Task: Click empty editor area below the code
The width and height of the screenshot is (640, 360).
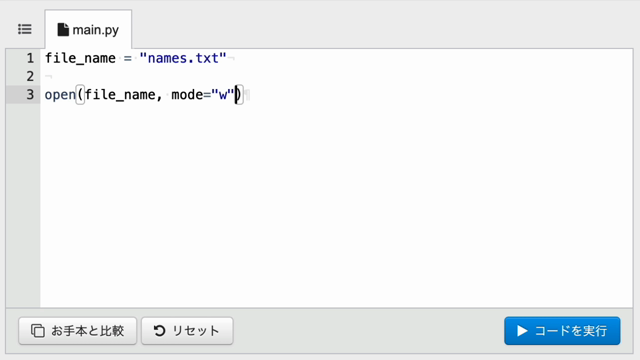Action: coord(336,204)
